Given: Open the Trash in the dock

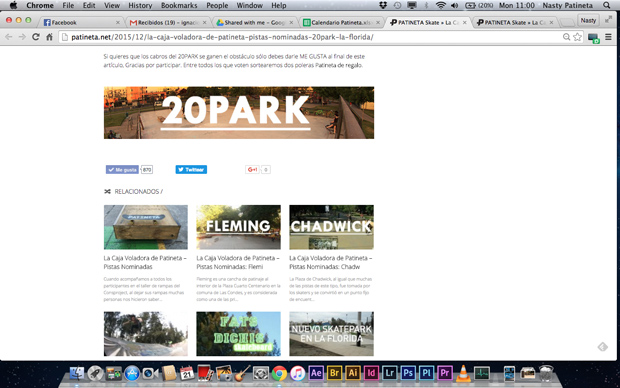Looking at the screenshot, I should coord(546,373).
